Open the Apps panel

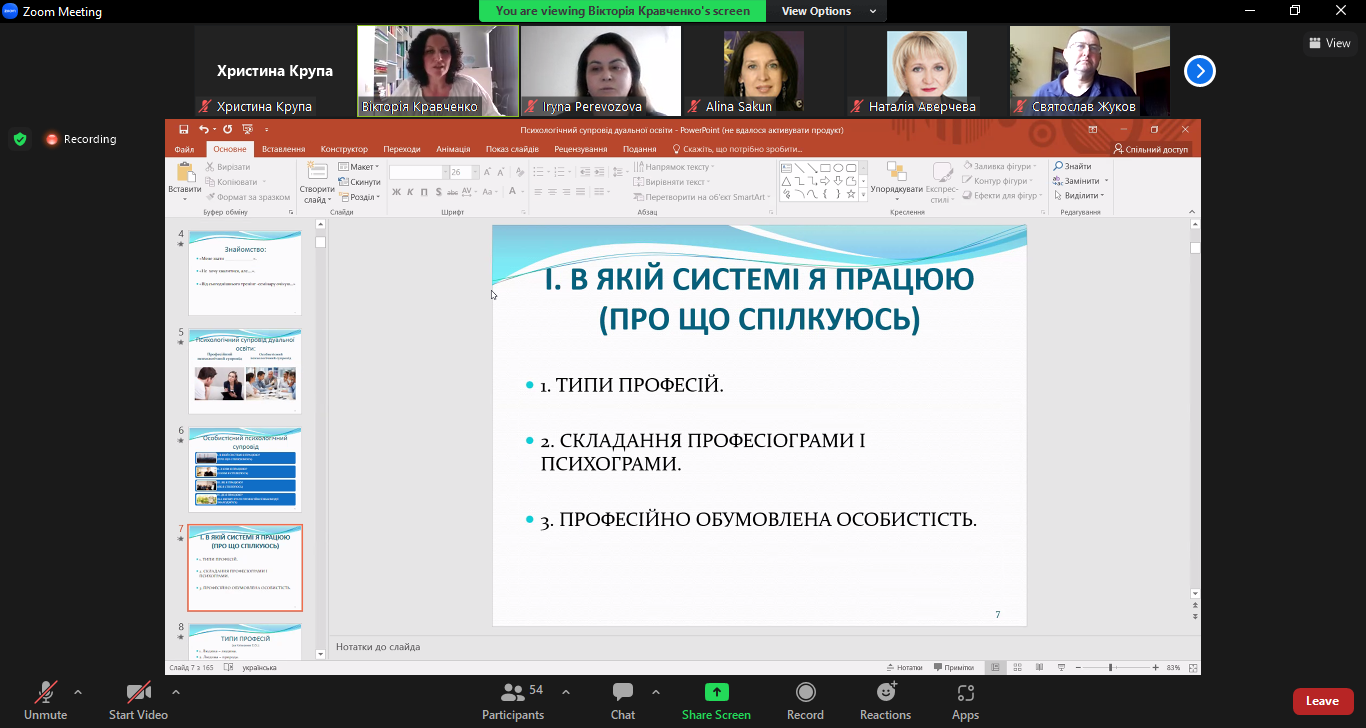click(965, 699)
